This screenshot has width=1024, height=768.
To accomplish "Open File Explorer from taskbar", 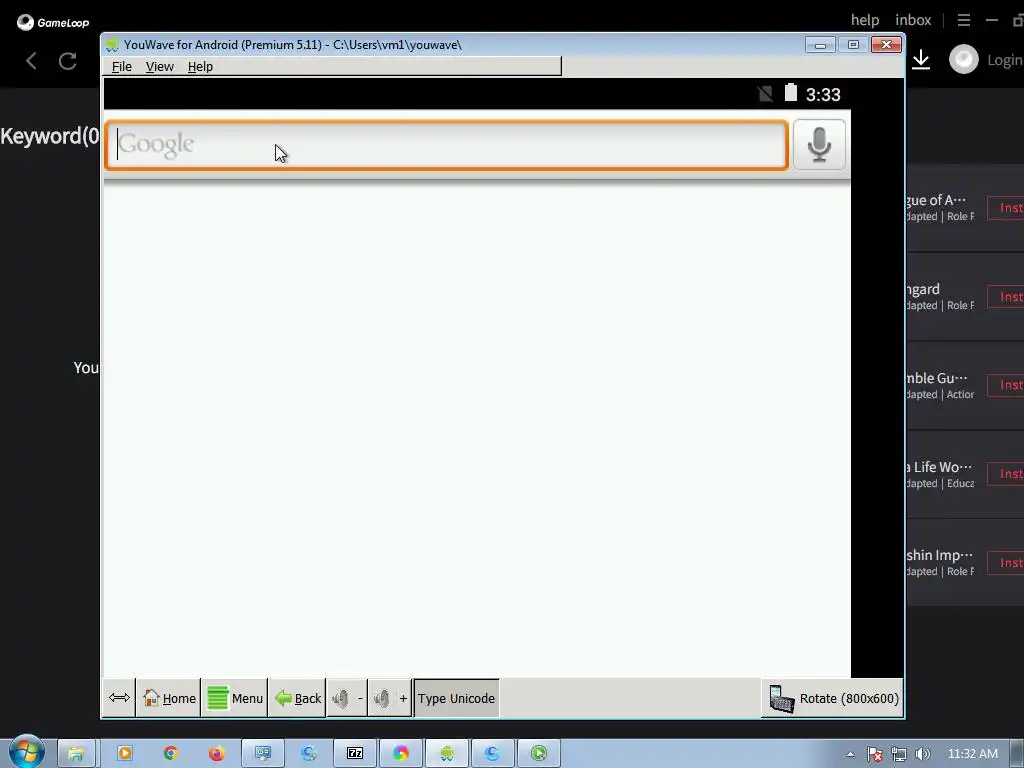I will (76, 754).
